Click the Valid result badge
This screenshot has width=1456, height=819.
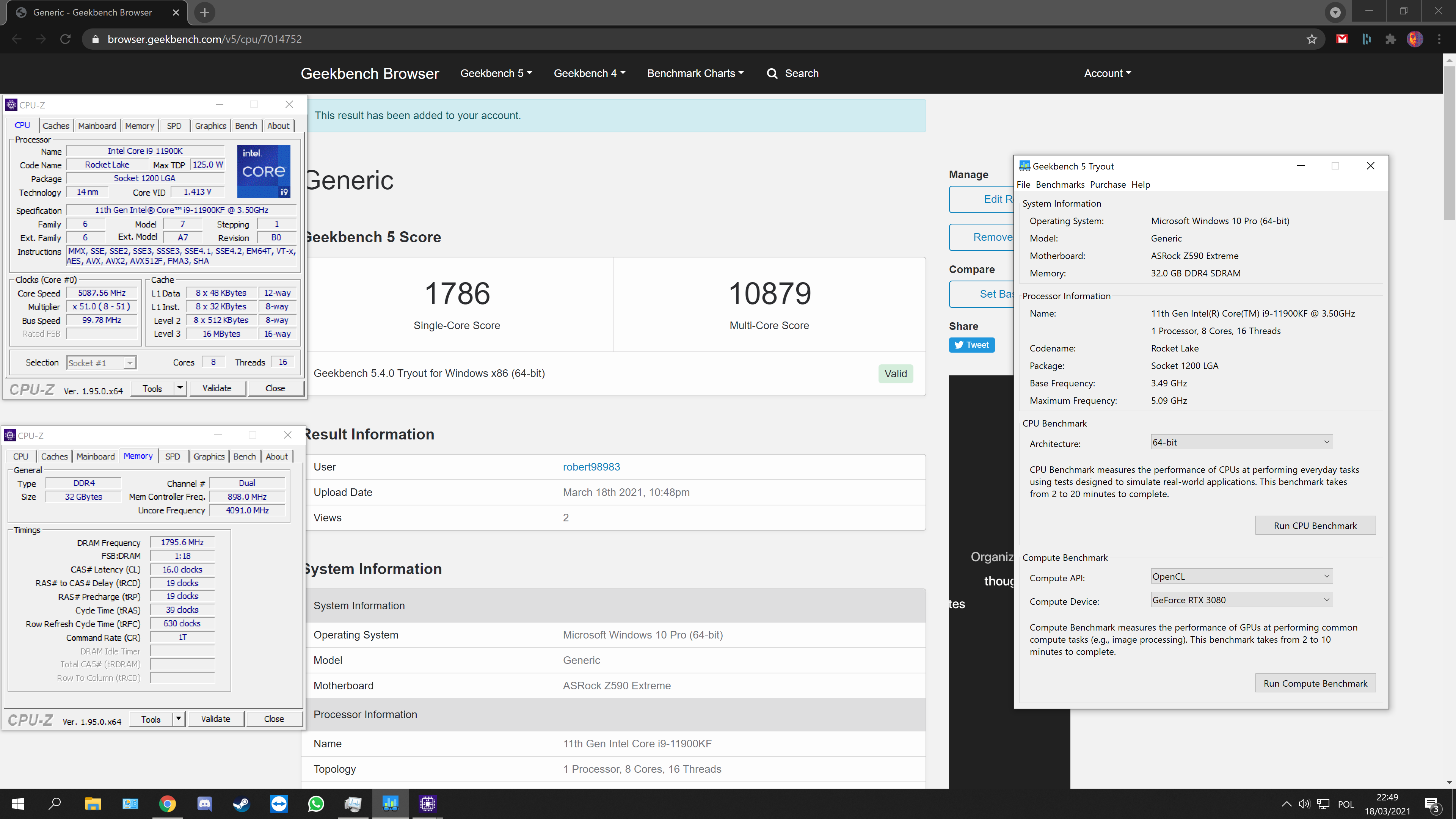point(895,373)
